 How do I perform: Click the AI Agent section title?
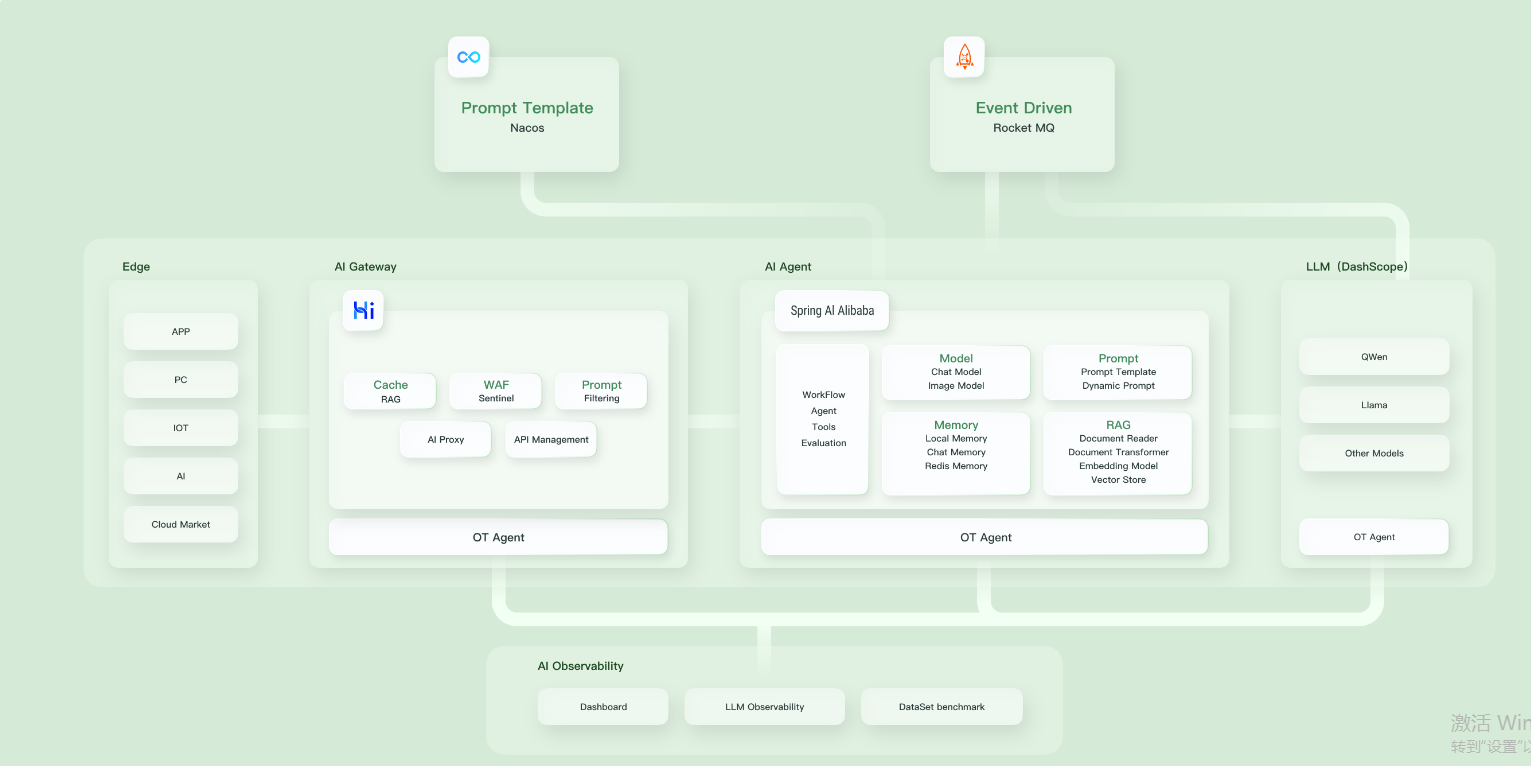788,267
